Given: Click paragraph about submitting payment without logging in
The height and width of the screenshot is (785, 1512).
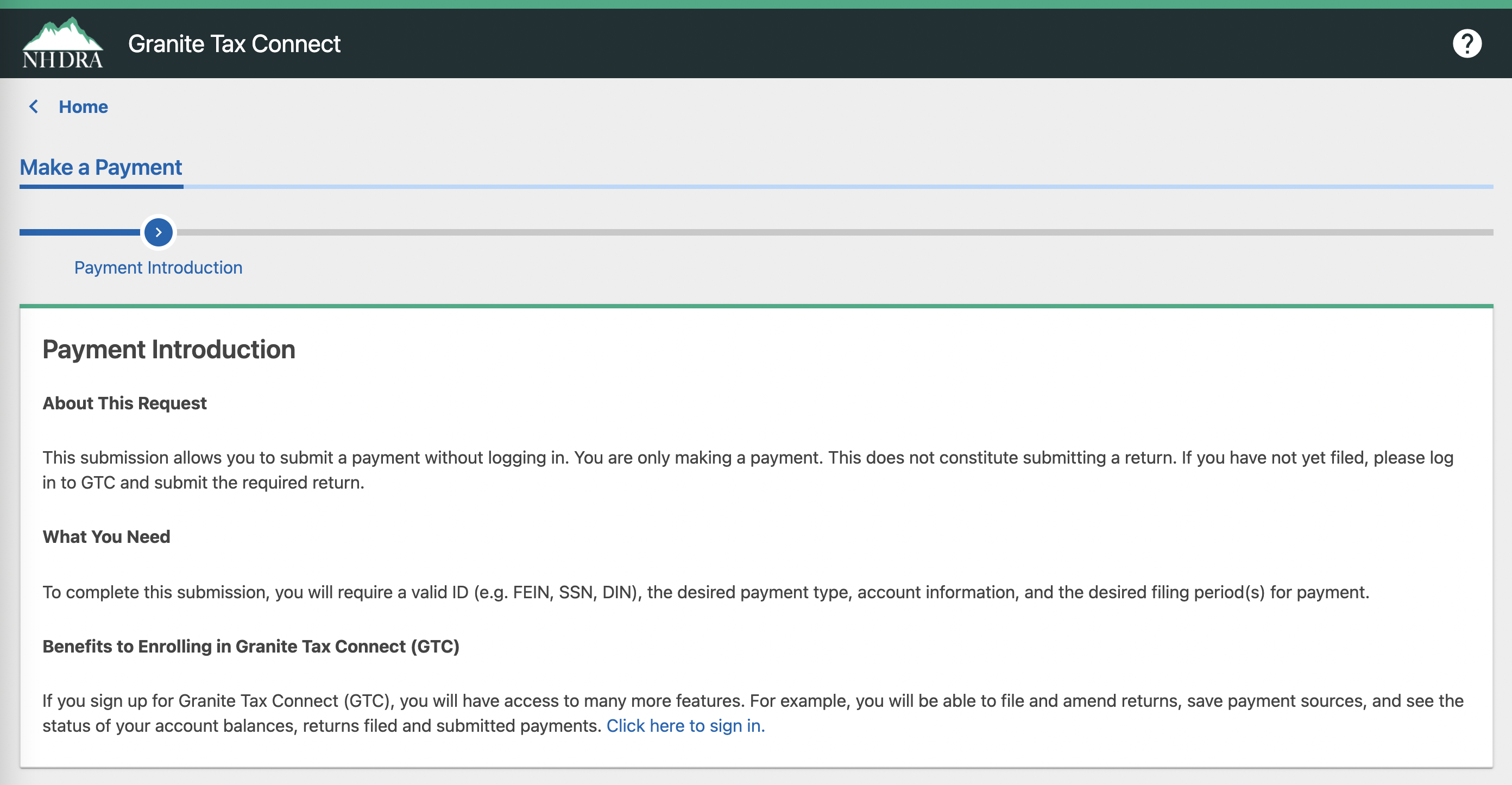Looking at the screenshot, I should pyautogui.click(x=748, y=470).
